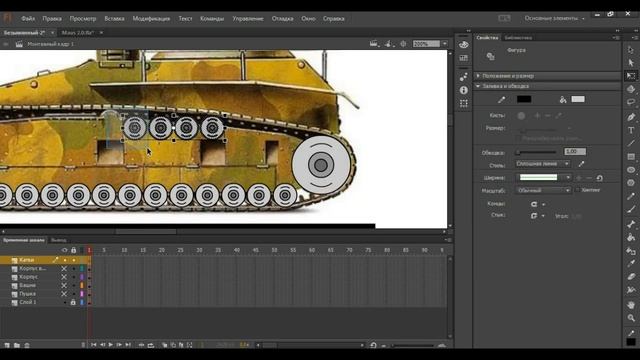Switch to the Вывод tab

pyautogui.click(x=59, y=240)
